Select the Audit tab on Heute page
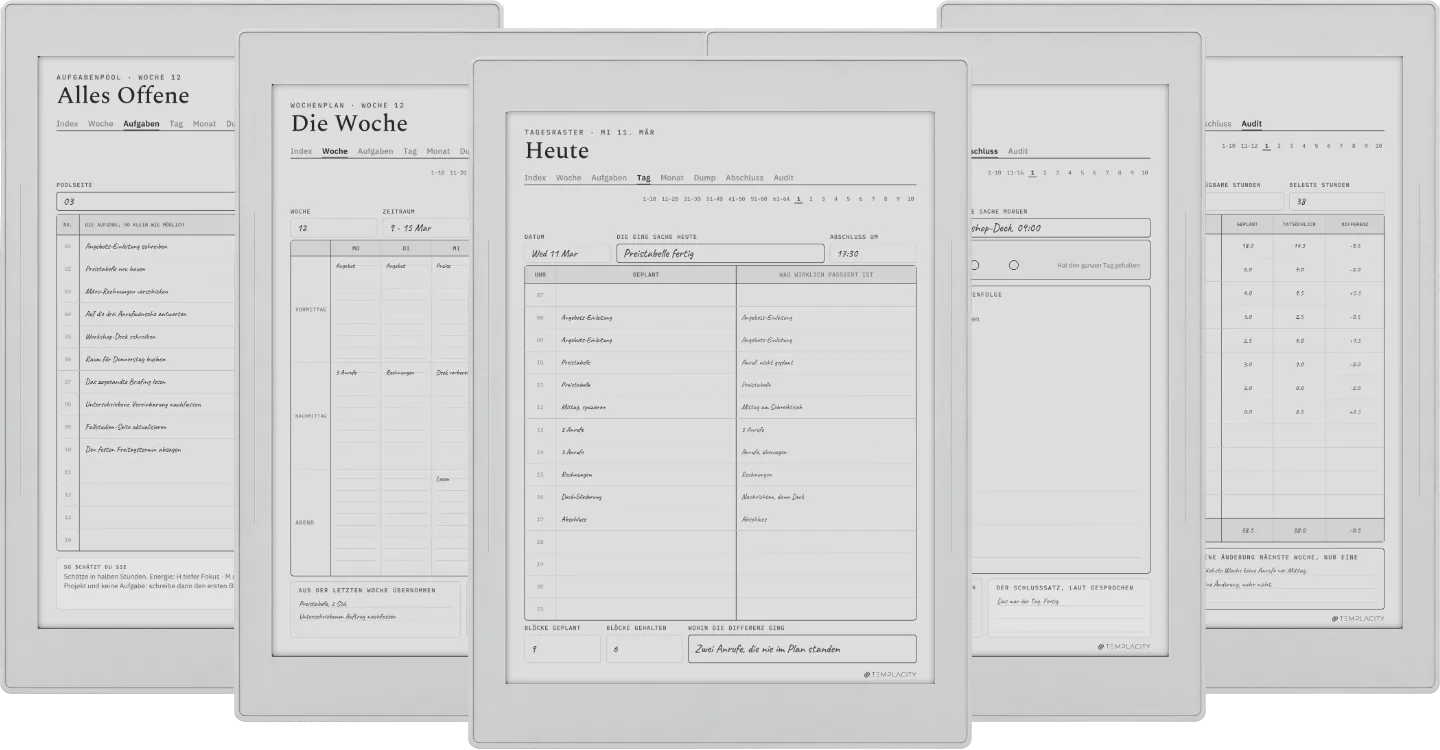1440x750 pixels. click(784, 178)
